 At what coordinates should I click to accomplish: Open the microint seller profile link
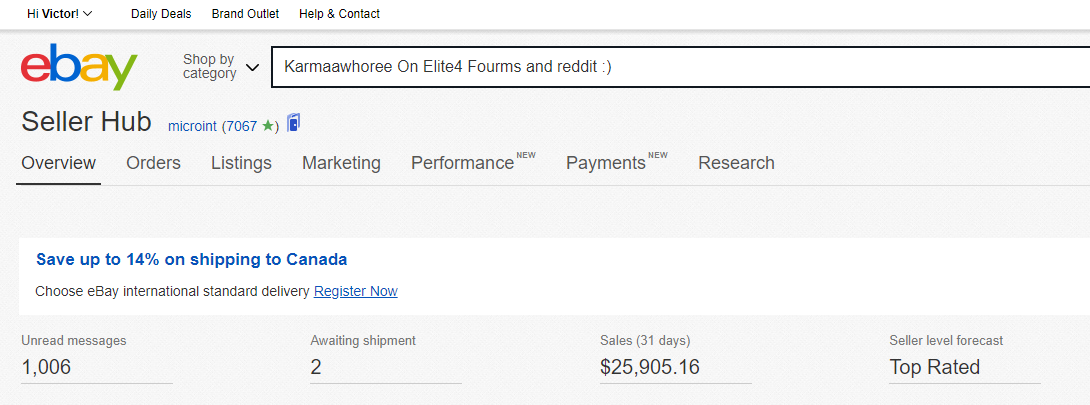pos(193,126)
